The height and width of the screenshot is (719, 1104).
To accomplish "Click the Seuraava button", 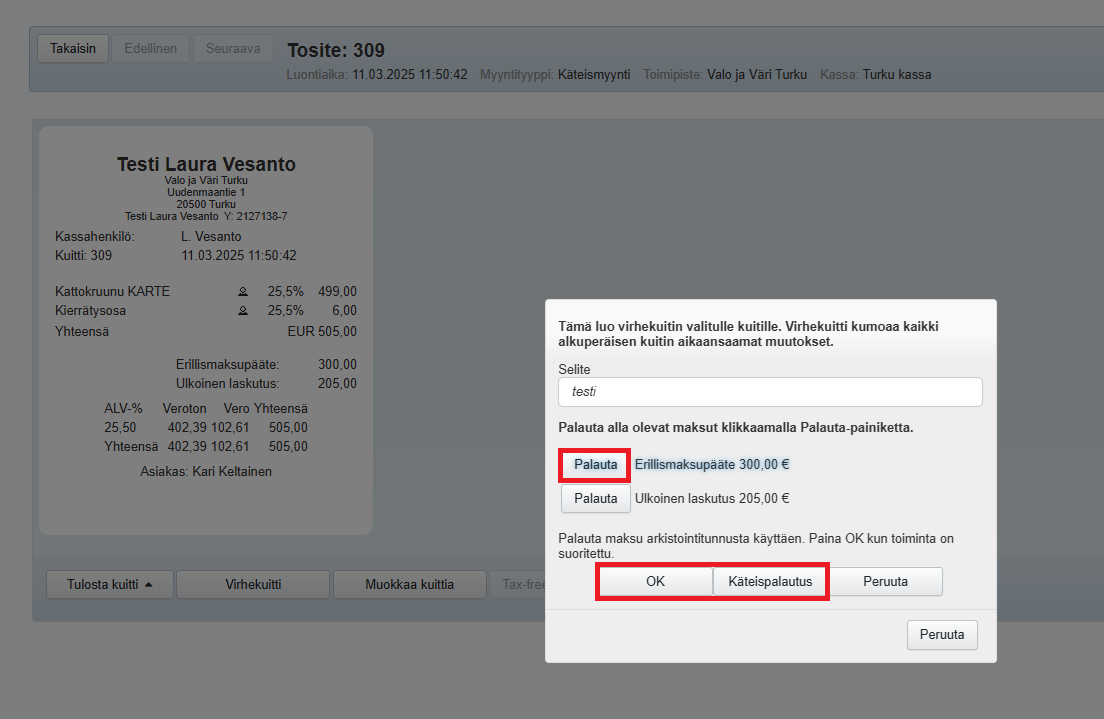I will point(233,48).
